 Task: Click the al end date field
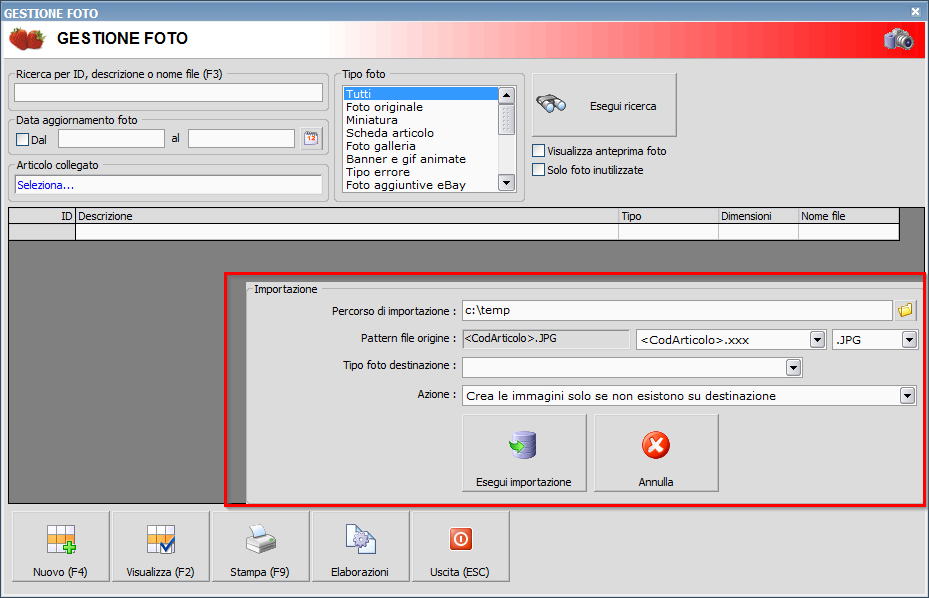click(241, 139)
